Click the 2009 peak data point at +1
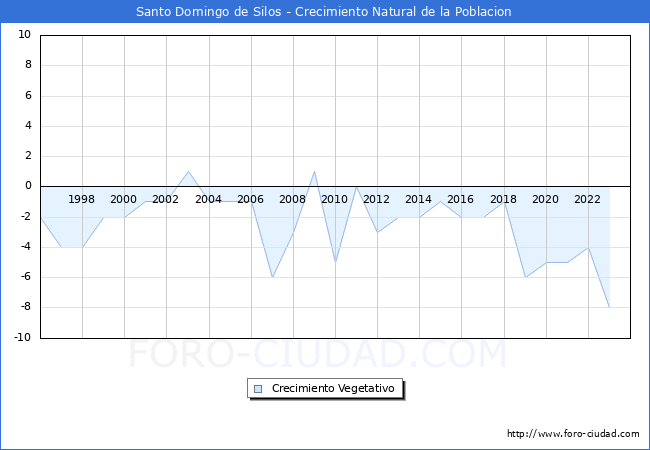 314,171
